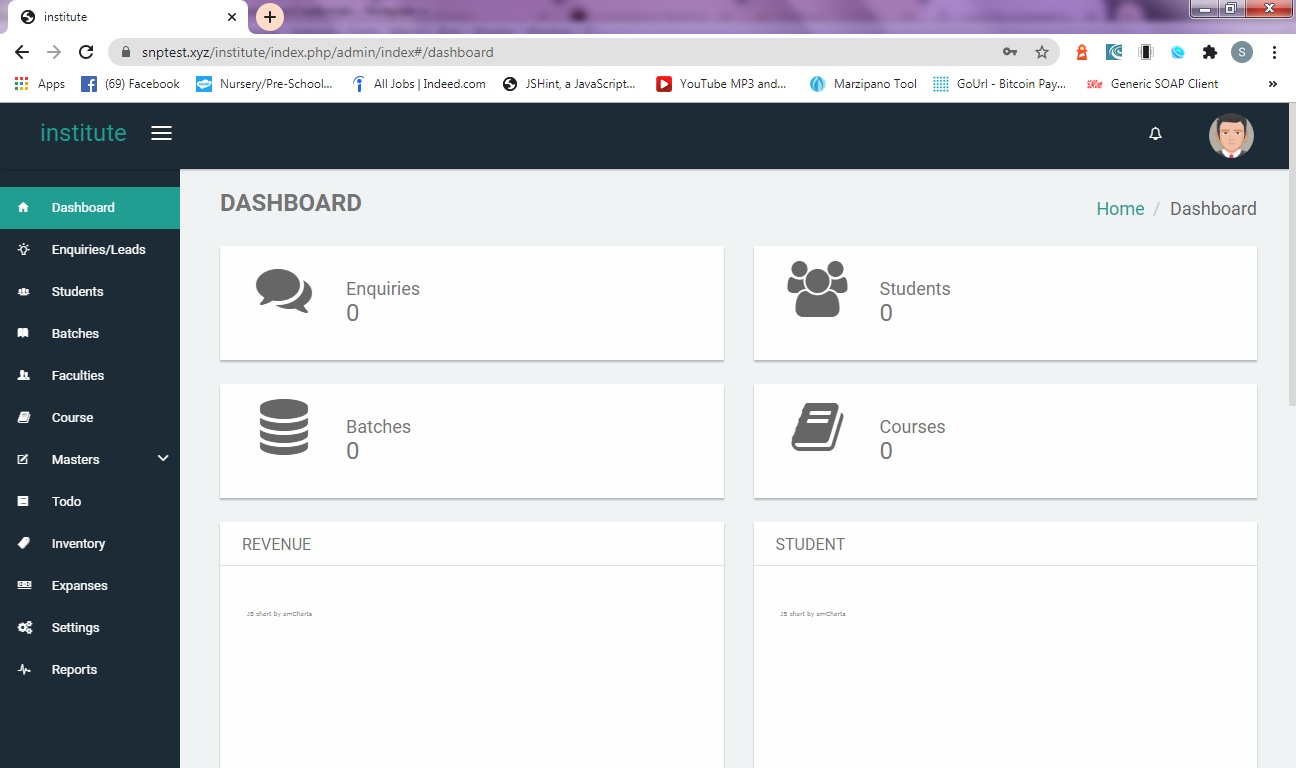Image resolution: width=1296 pixels, height=768 pixels.
Task: Expand the Masters submenu chevron
Action: click(163, 459)
